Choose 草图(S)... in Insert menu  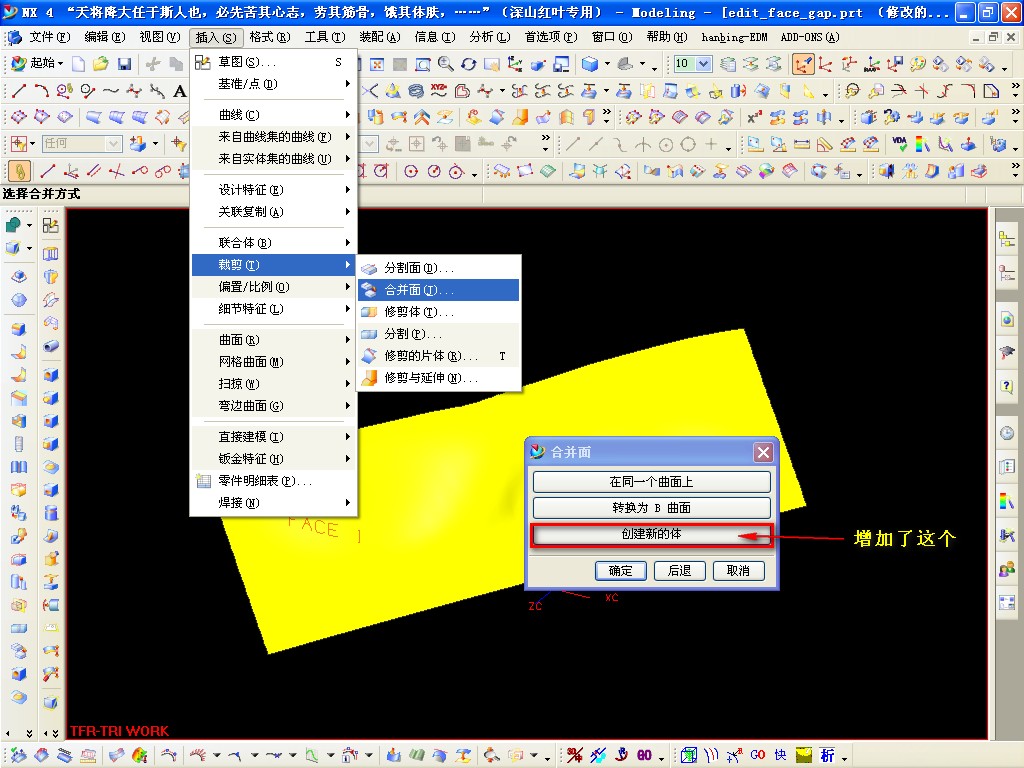click(274, 62)
